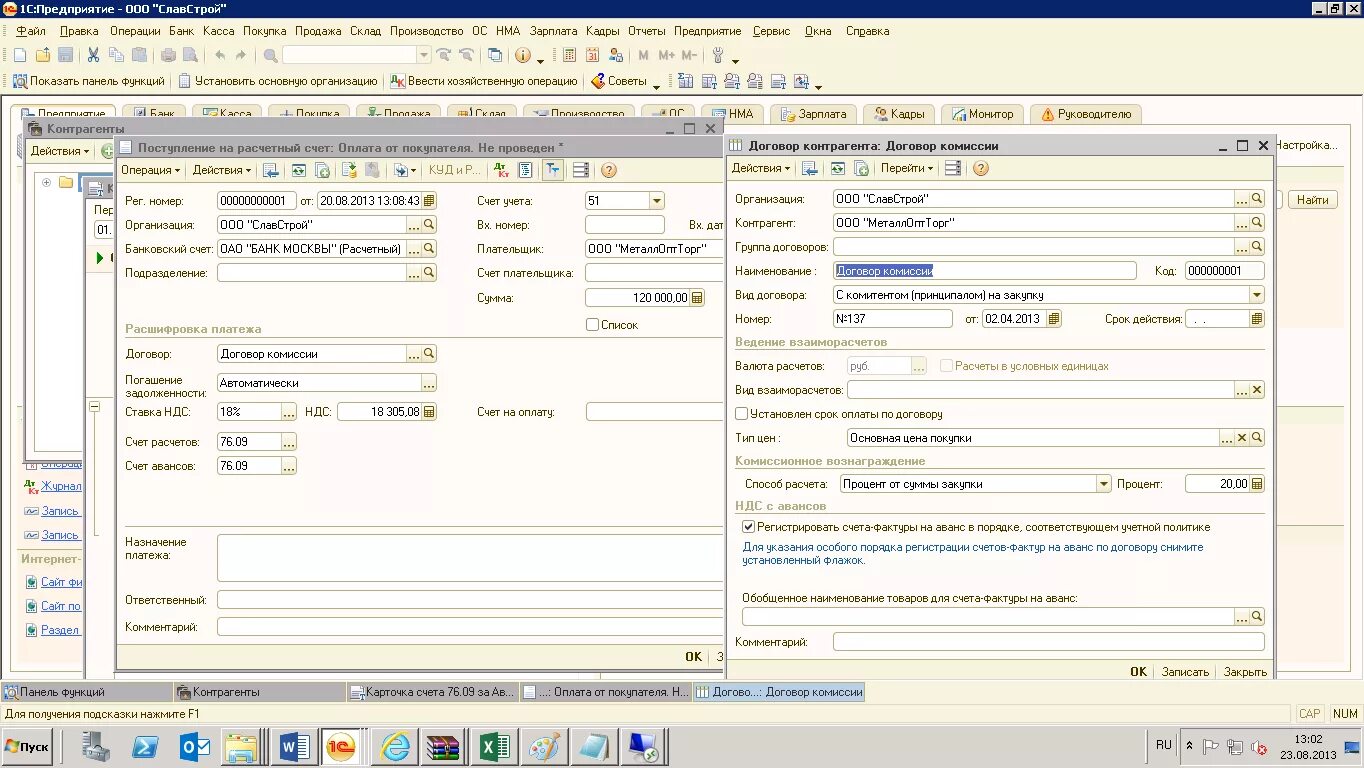Open the Счет учета 51 dropdown
Screen dimensions: 1364x768
click(x=656, y=201)
